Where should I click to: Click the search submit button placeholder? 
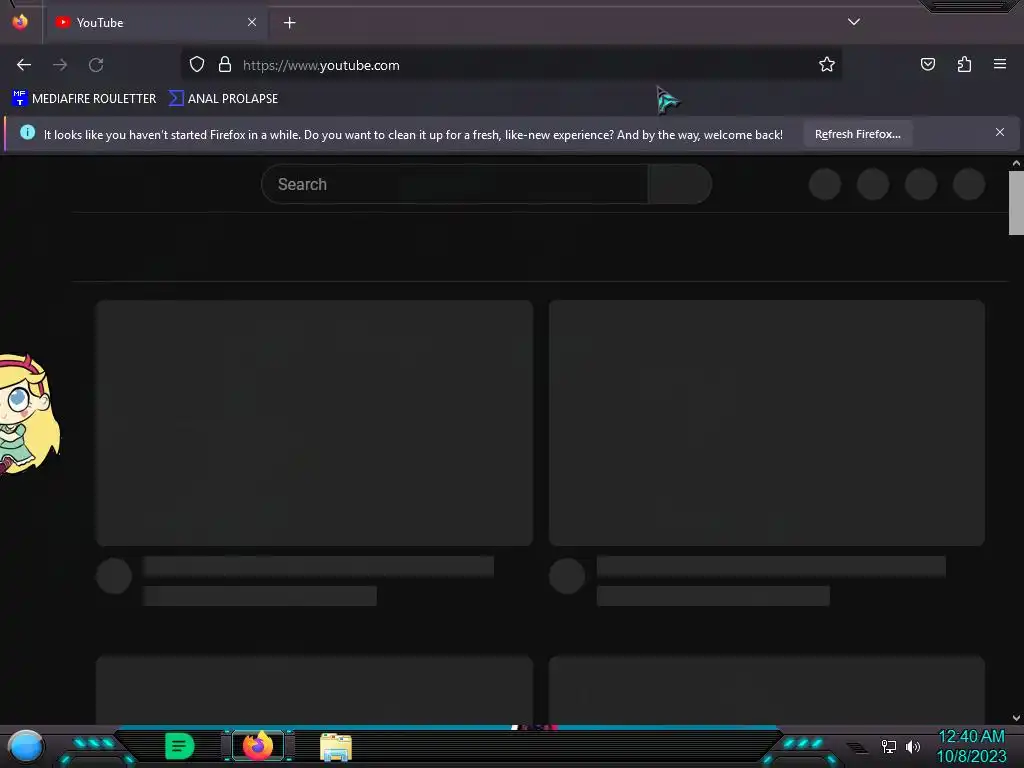(680, 184)
